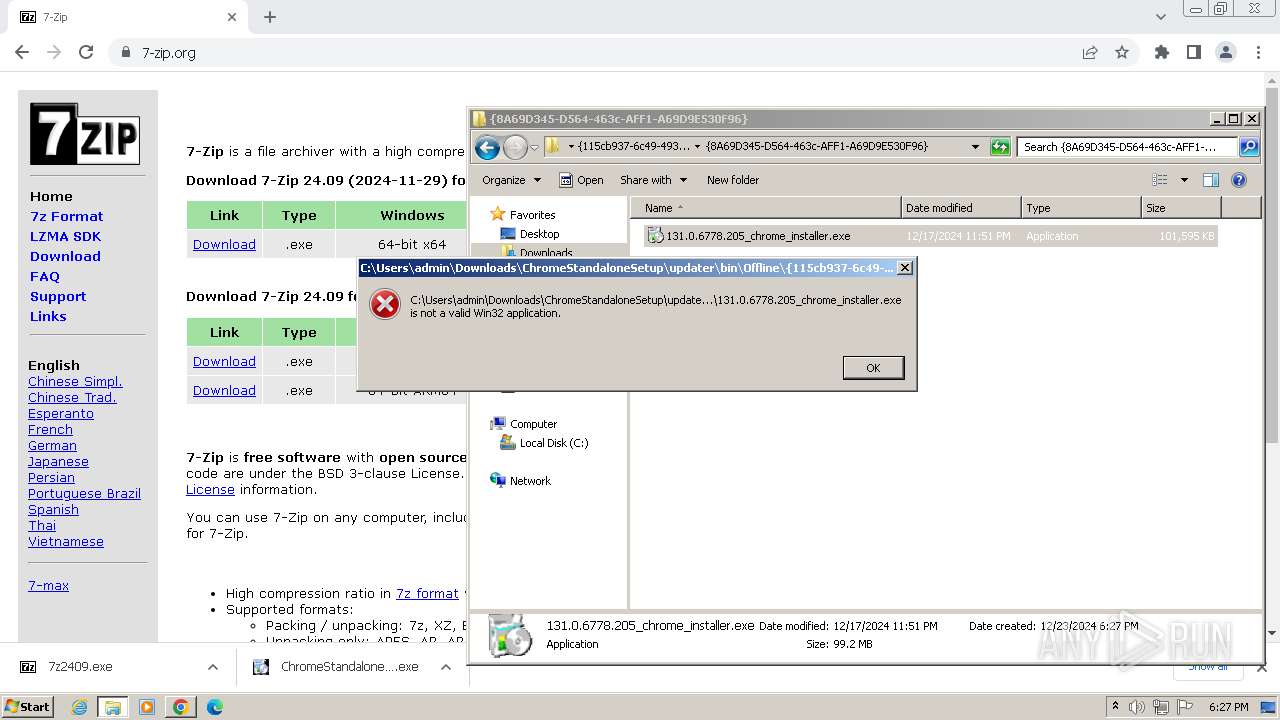This screenshot has height=720, width=1280.
Task: Launch Internet Explorer from taskbar
Action: coord(79,707)
